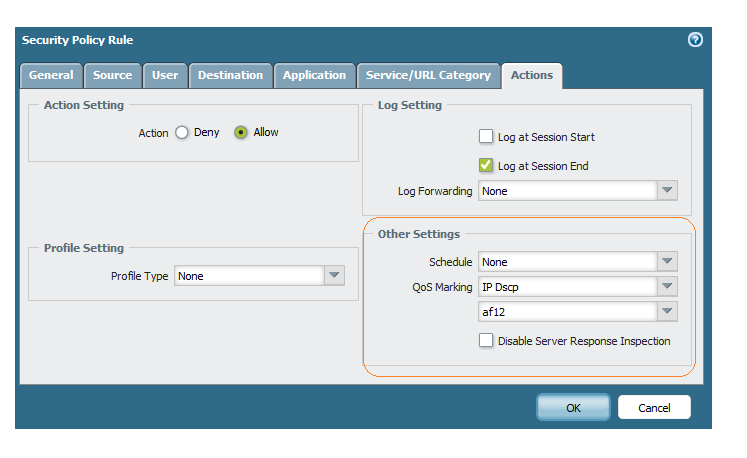Select the Allow action radio button
Viewport: 747px width, 458px height.
pyautogui.click(x=241, y=132)
